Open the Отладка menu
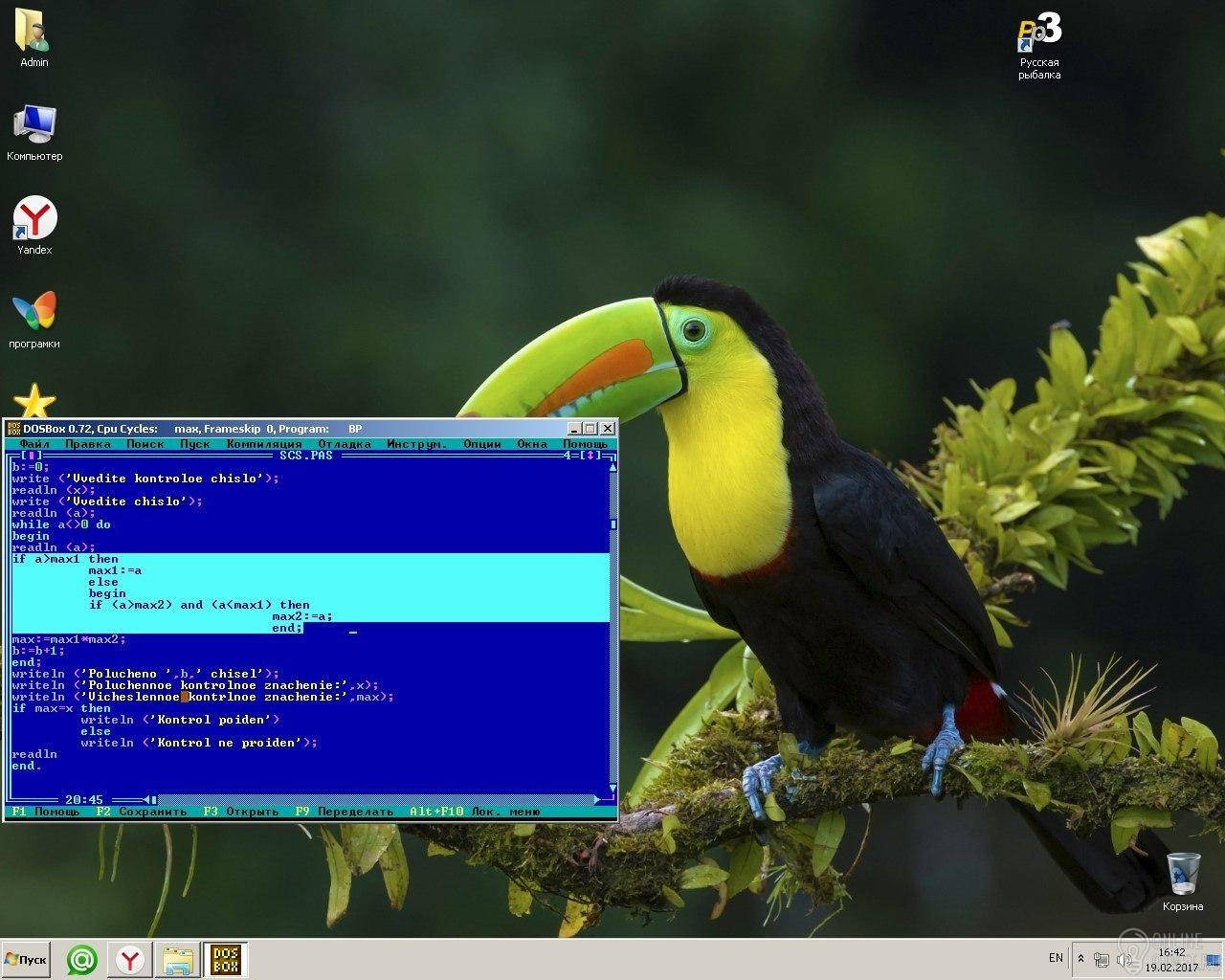The width and height of the screenshot is (1225, 980). point(345,444)
